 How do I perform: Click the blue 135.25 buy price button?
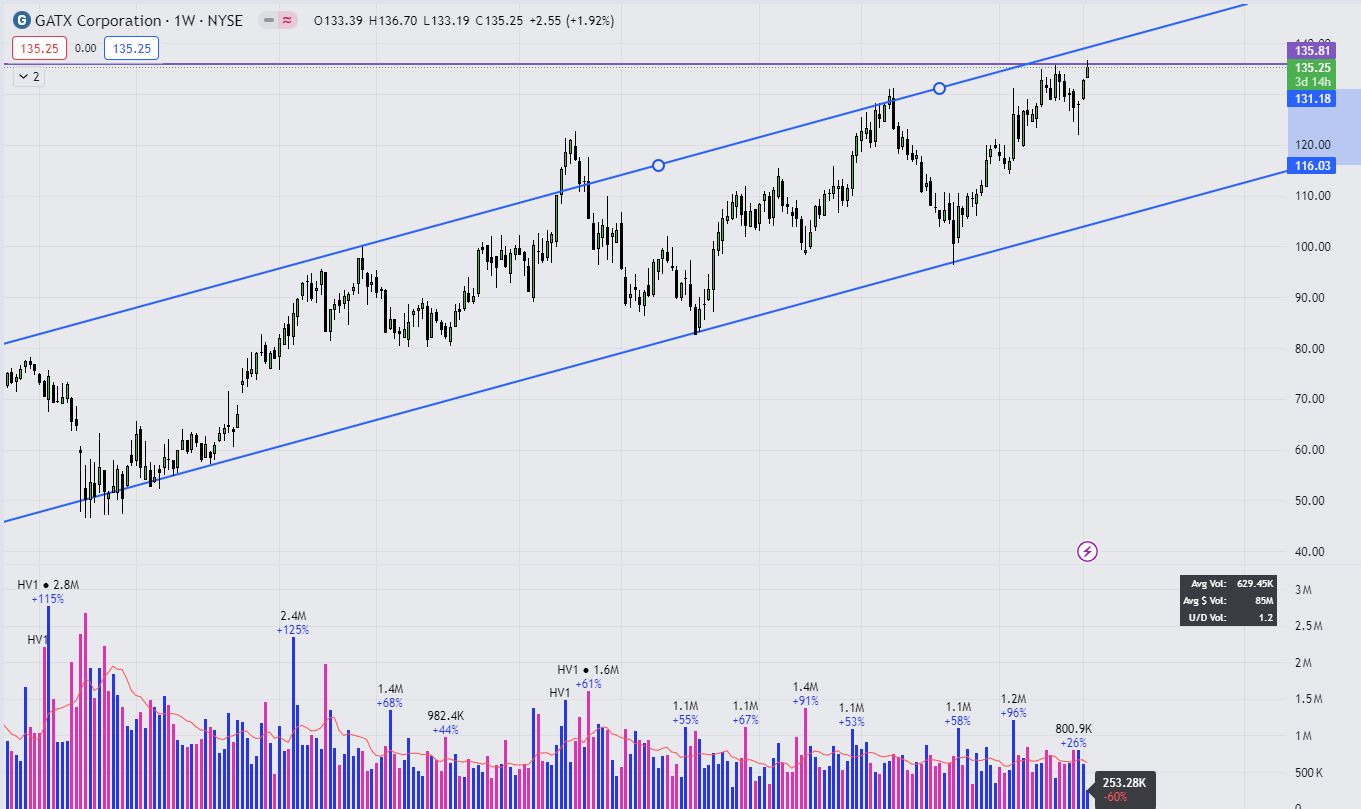pos(130,47)
